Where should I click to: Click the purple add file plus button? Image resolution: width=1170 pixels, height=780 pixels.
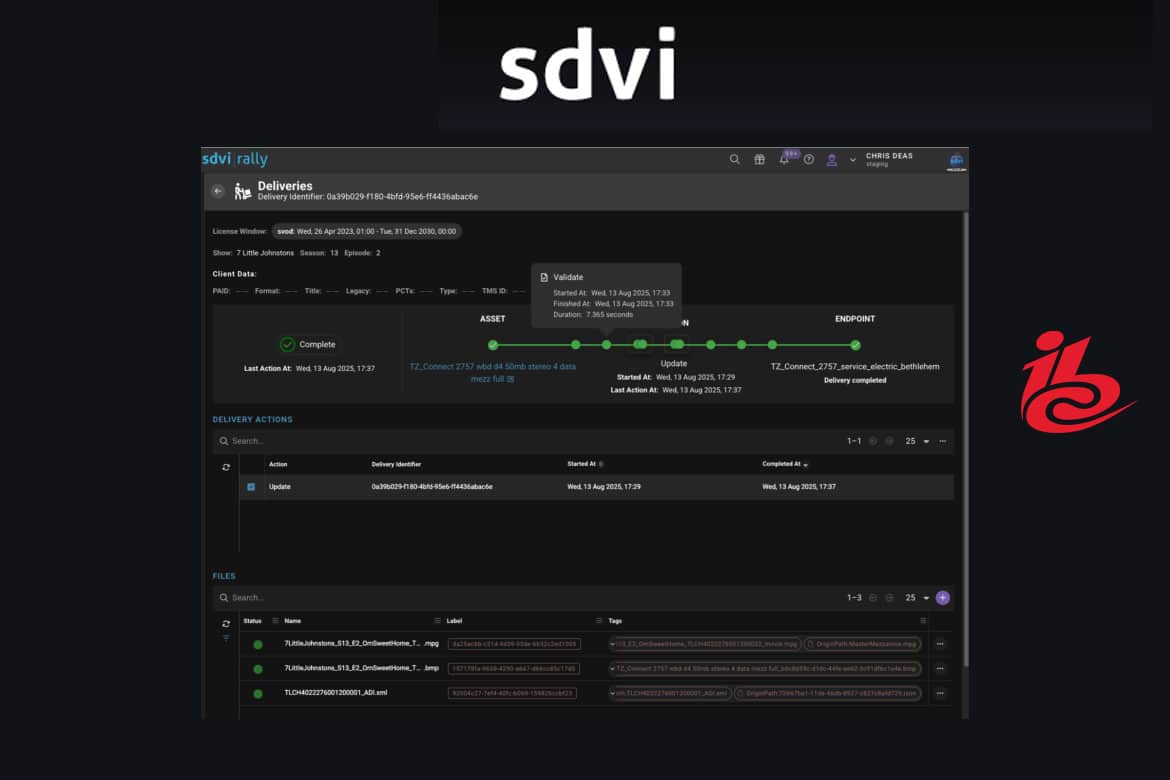(943, 598)
